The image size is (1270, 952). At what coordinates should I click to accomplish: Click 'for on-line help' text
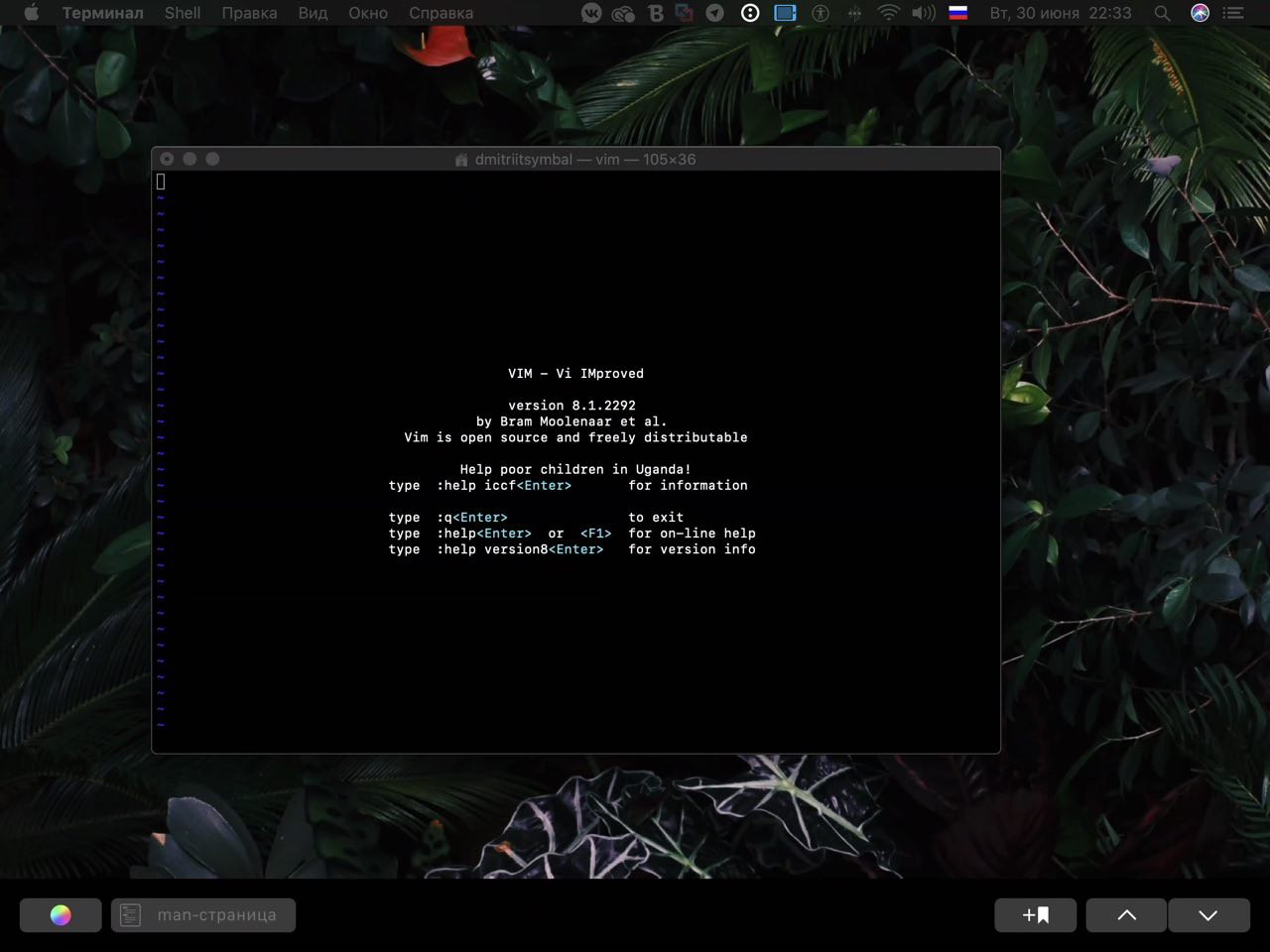(692, 534)
